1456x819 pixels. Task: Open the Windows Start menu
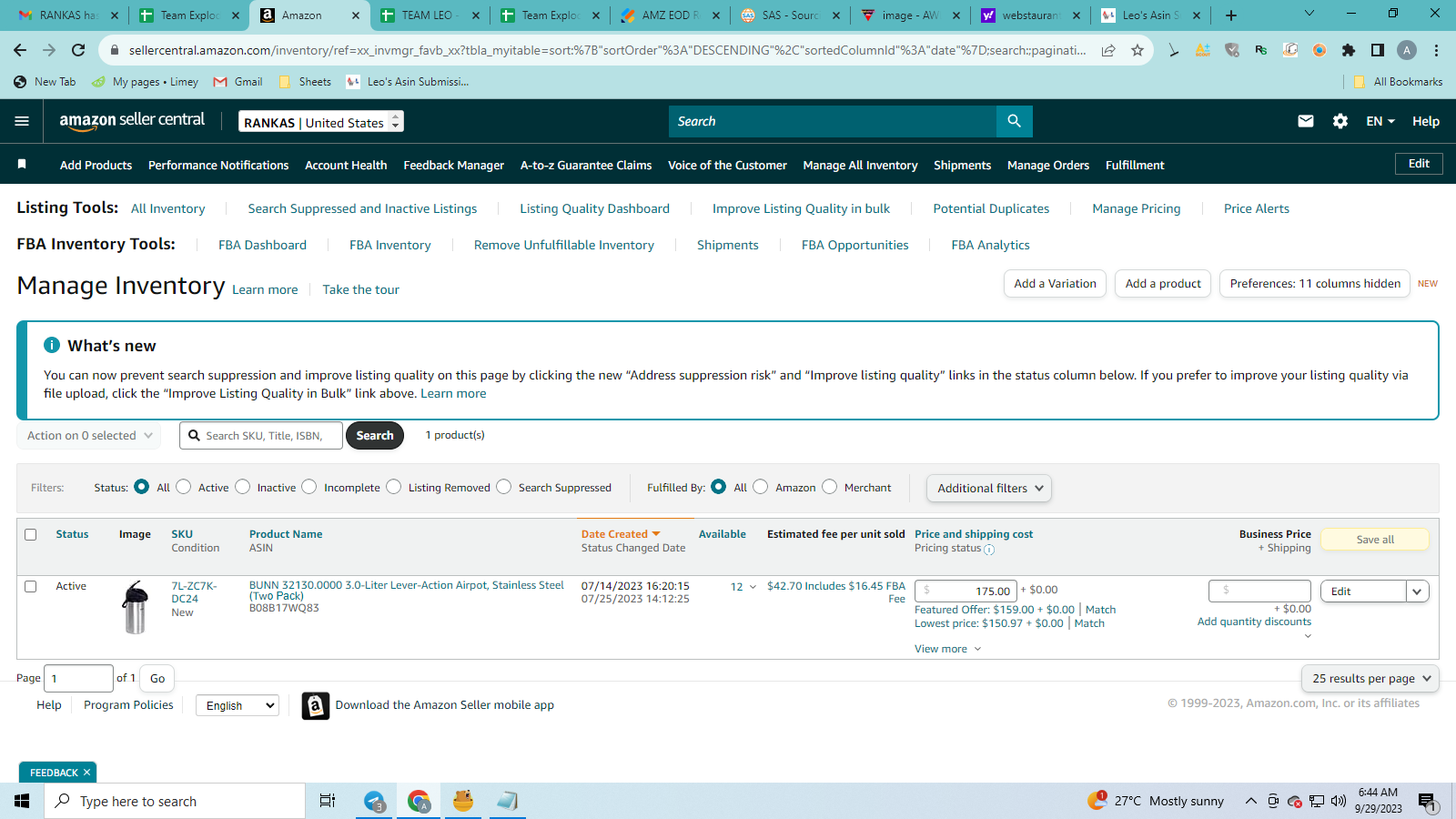point(22,801)
